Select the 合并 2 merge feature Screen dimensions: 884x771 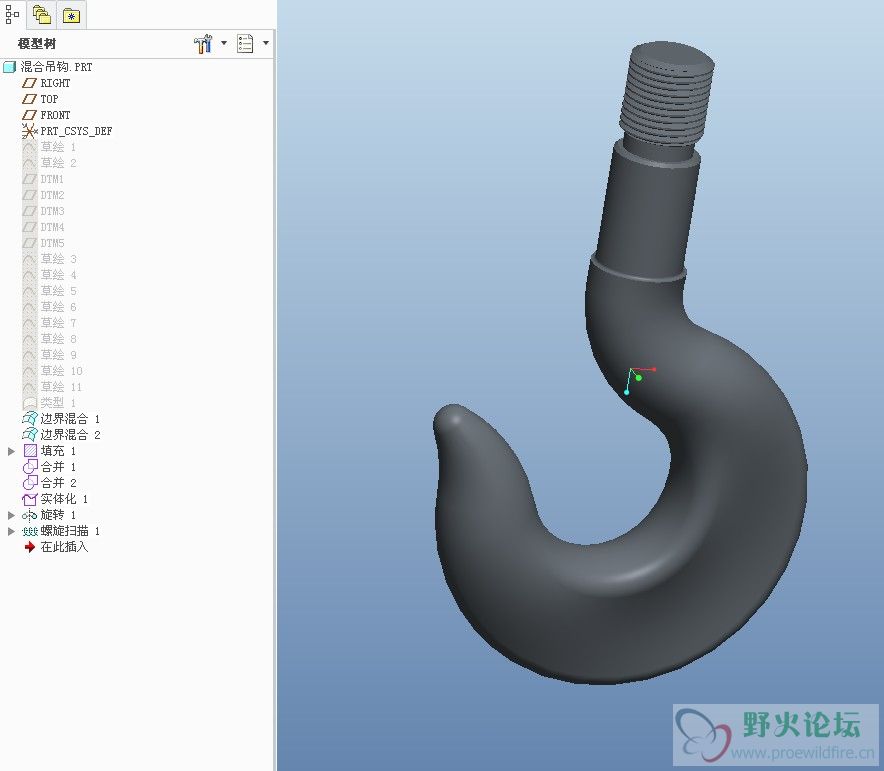tap(58, 482)
